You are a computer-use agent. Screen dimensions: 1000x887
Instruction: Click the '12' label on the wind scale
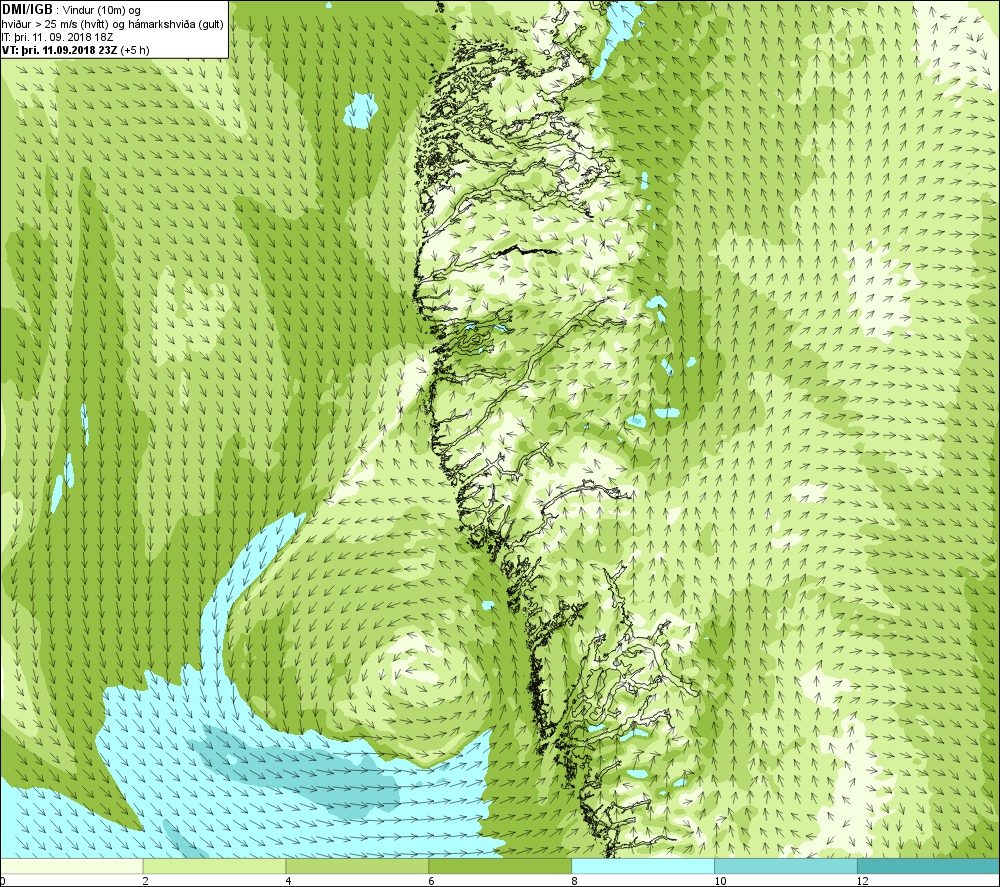click(x=863, y=881)
